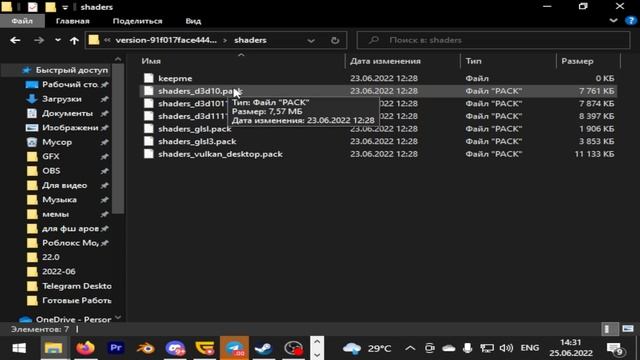The image size is (640, 360).
Task: Select the shaders_glsl.pack file
Action: tap(195, 129)
